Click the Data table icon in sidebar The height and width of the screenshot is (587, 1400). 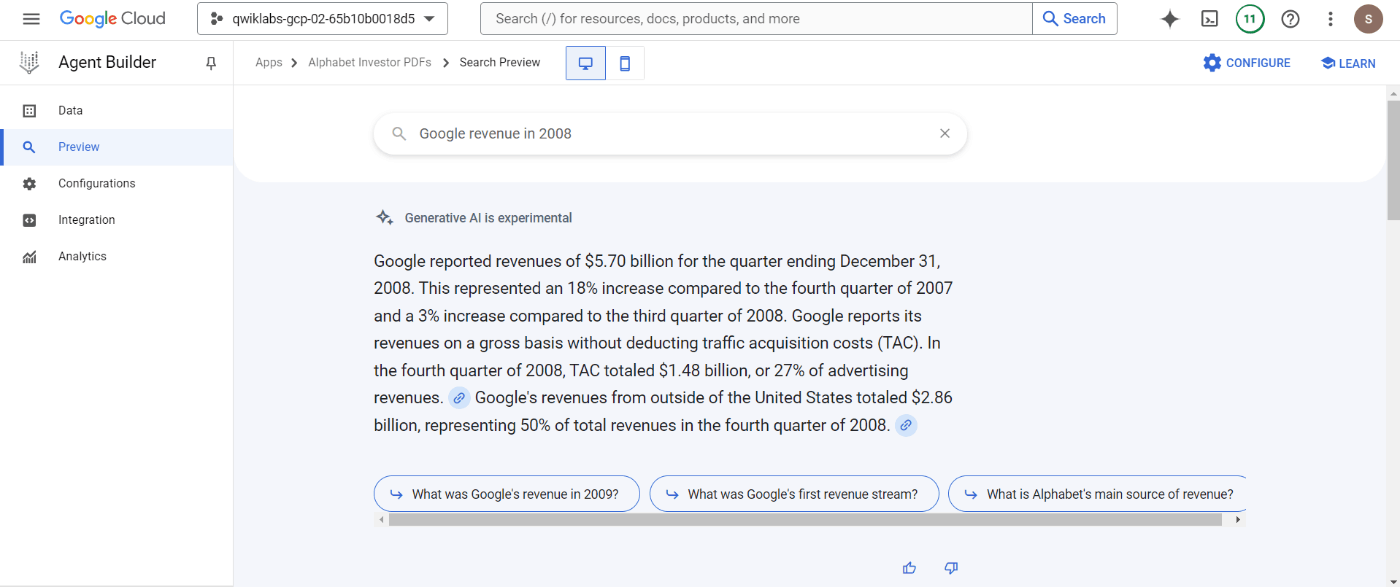coord(29,111)
